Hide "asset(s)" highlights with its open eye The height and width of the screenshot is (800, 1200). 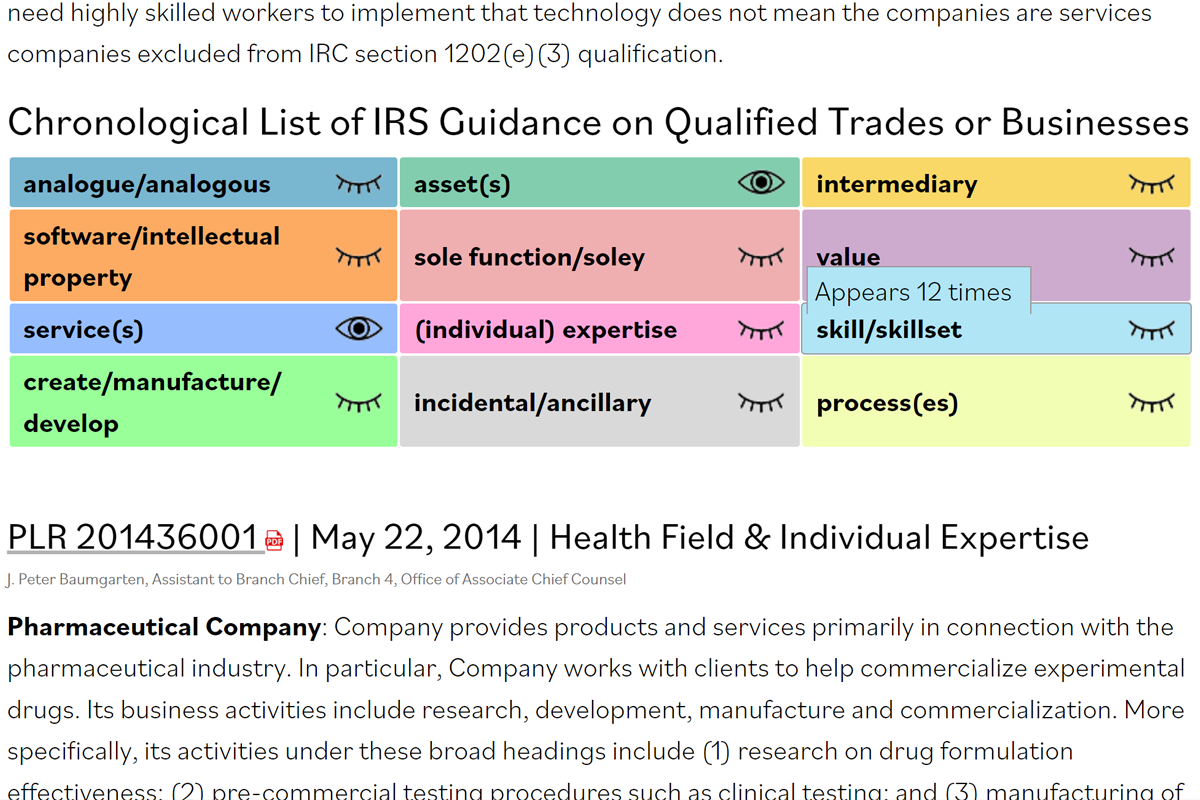(x=761, y=182)
